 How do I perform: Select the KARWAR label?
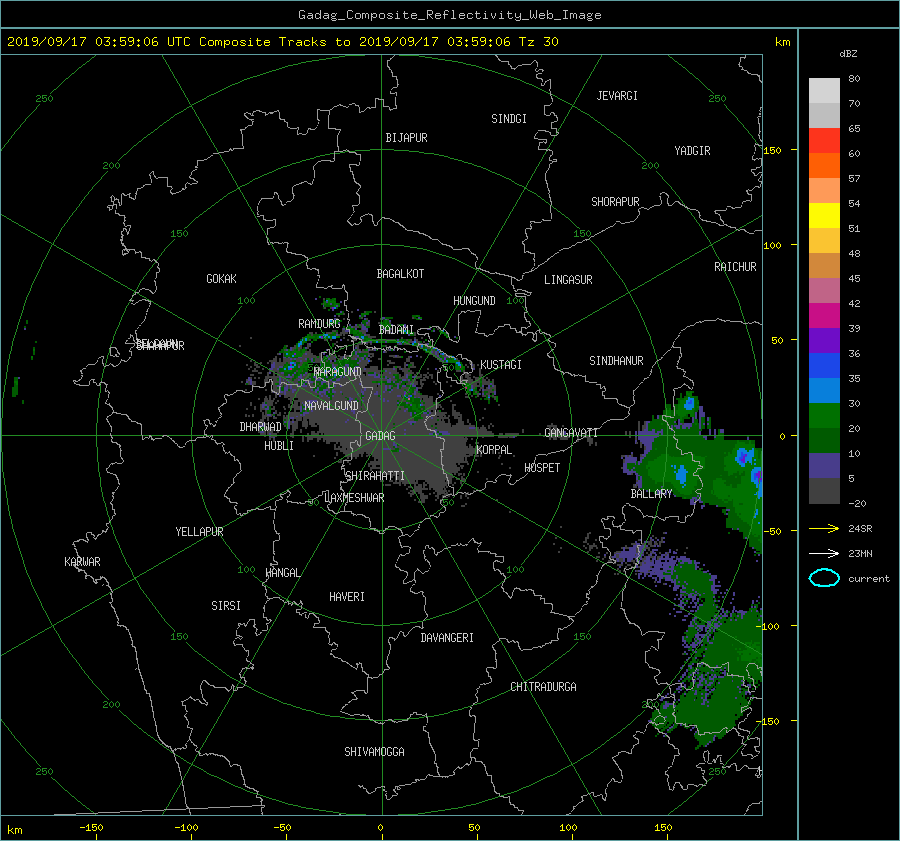[82, 562]
